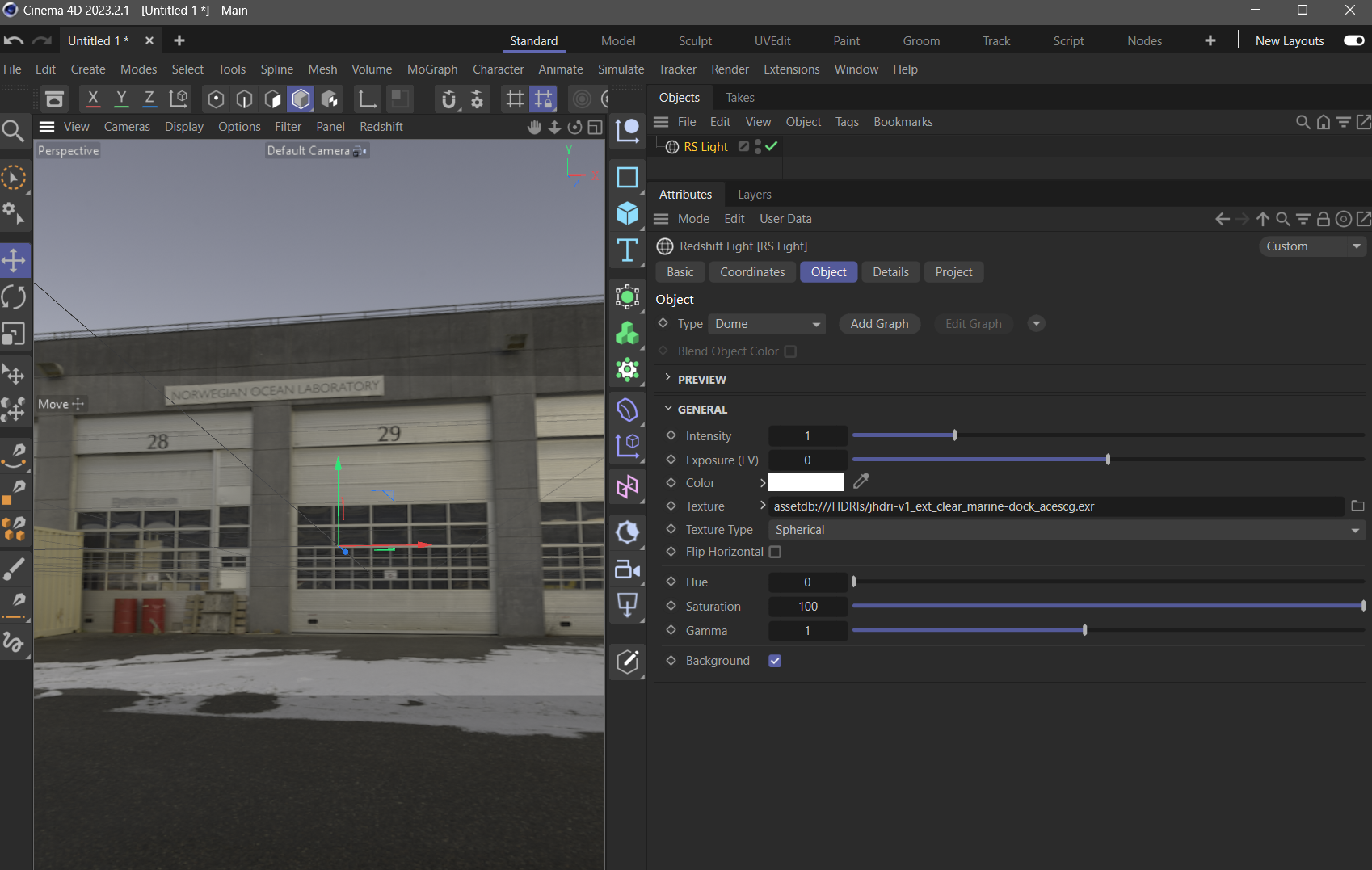Open the MoGraph menu
This screenshot has height=870, width=1372.
click(432, 69)
